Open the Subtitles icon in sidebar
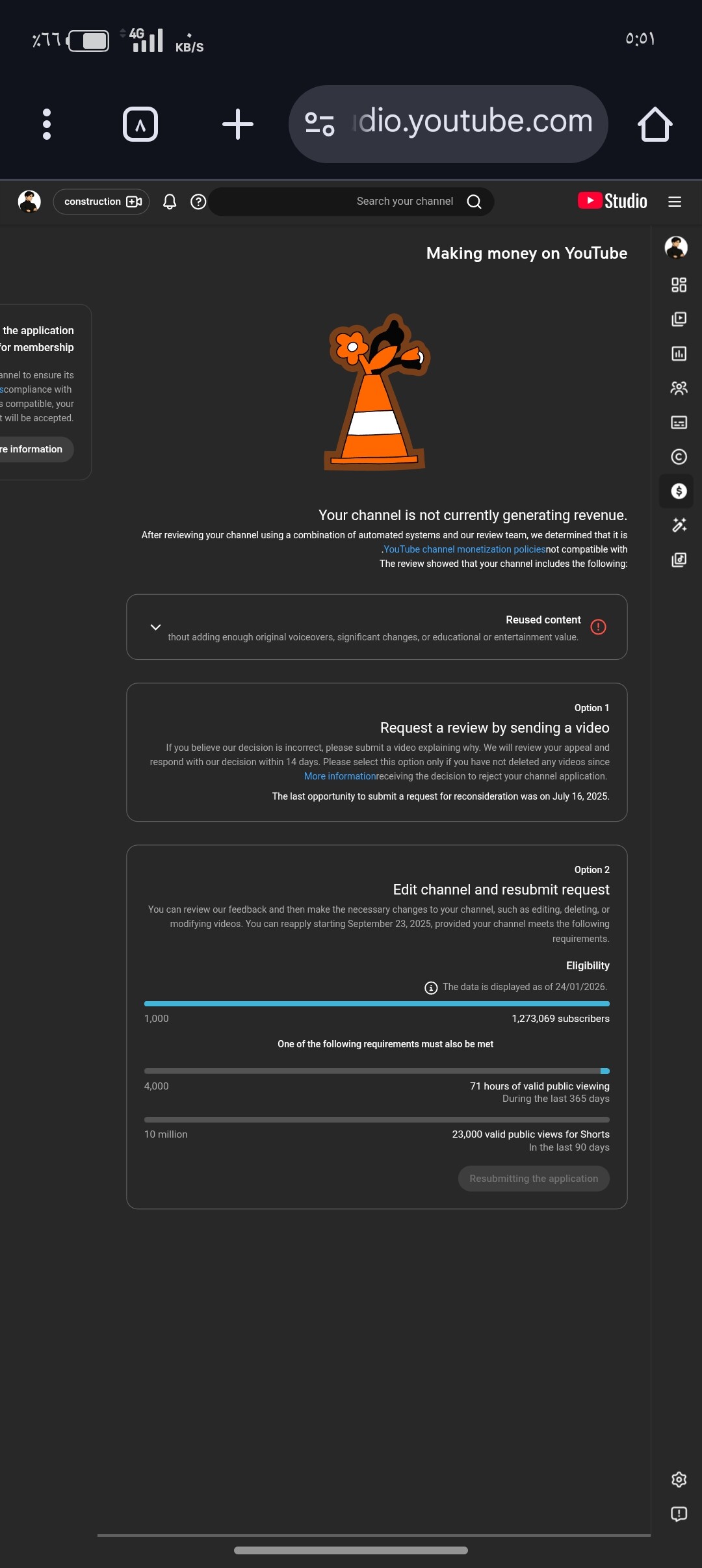The height and width of the screenshot is (1568, 702). [679, 423]
